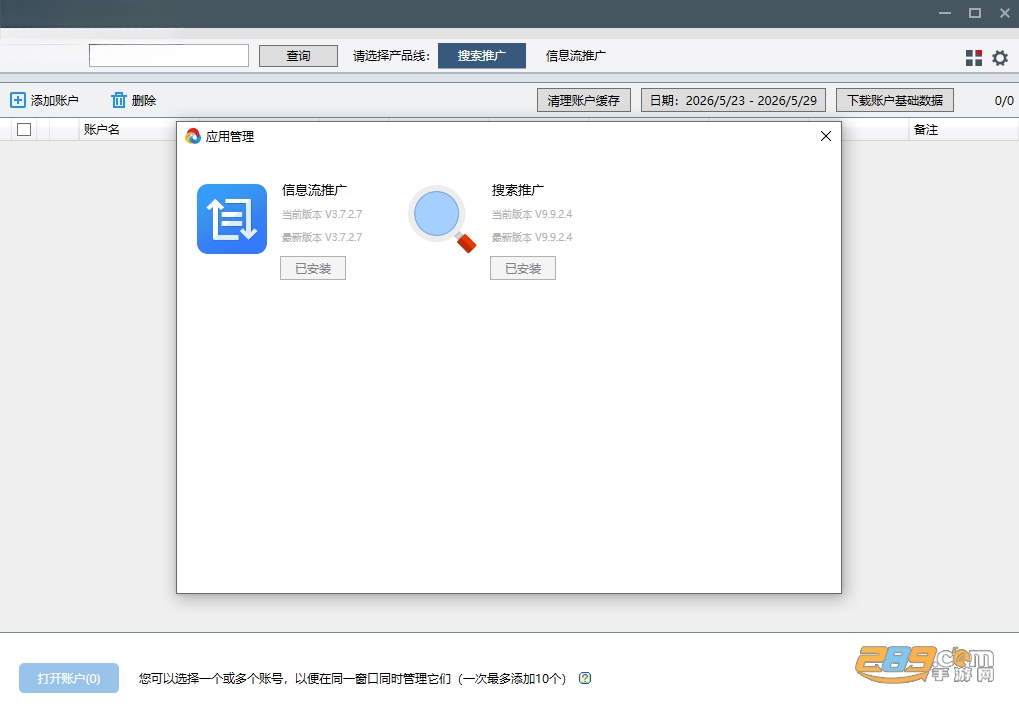1019x722 pixels.
Task: Click the 备注 column header
Action: pos(925,129)
